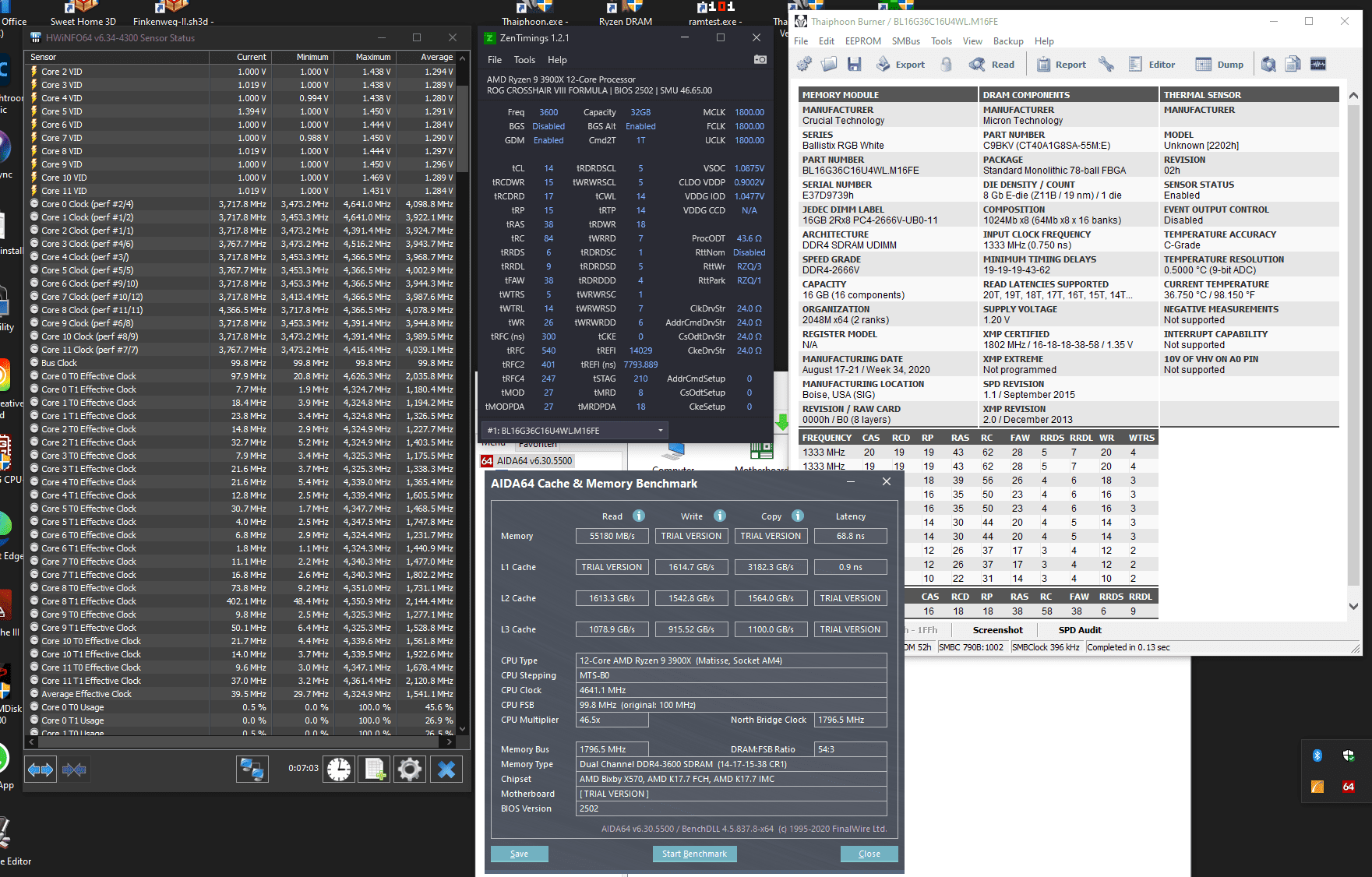Click the padlock icon in Thaiphoon toolbar
This screenshot has height=877, width=1372.
[x=946, y=64]
